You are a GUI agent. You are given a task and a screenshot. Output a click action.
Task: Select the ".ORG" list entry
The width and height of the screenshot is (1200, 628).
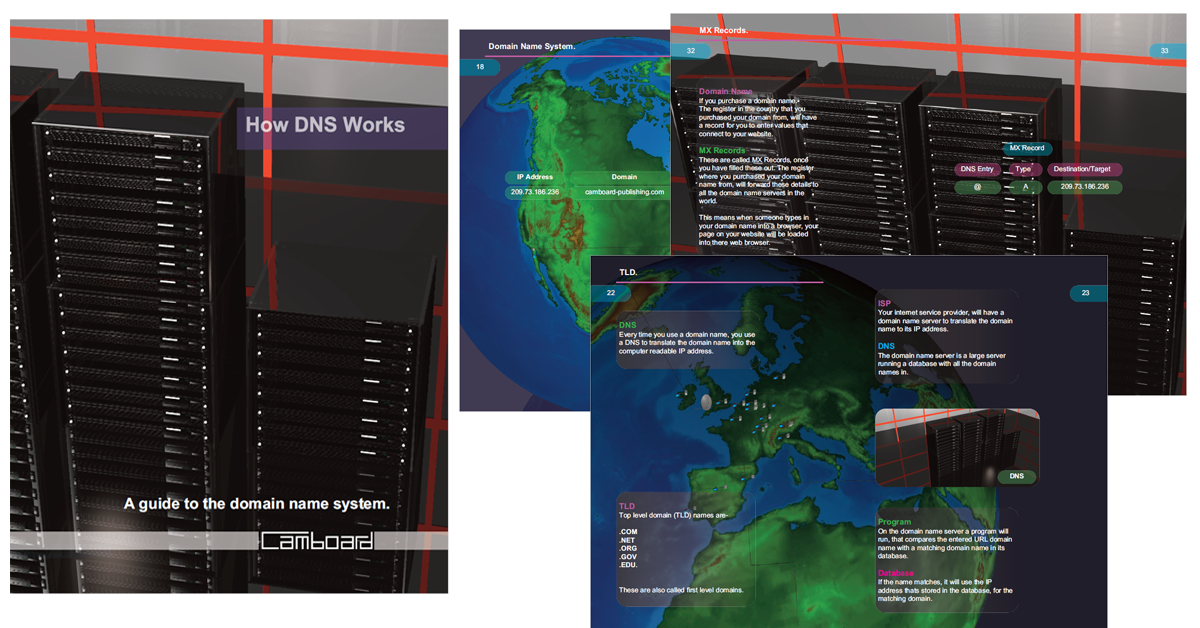(628, 548)
